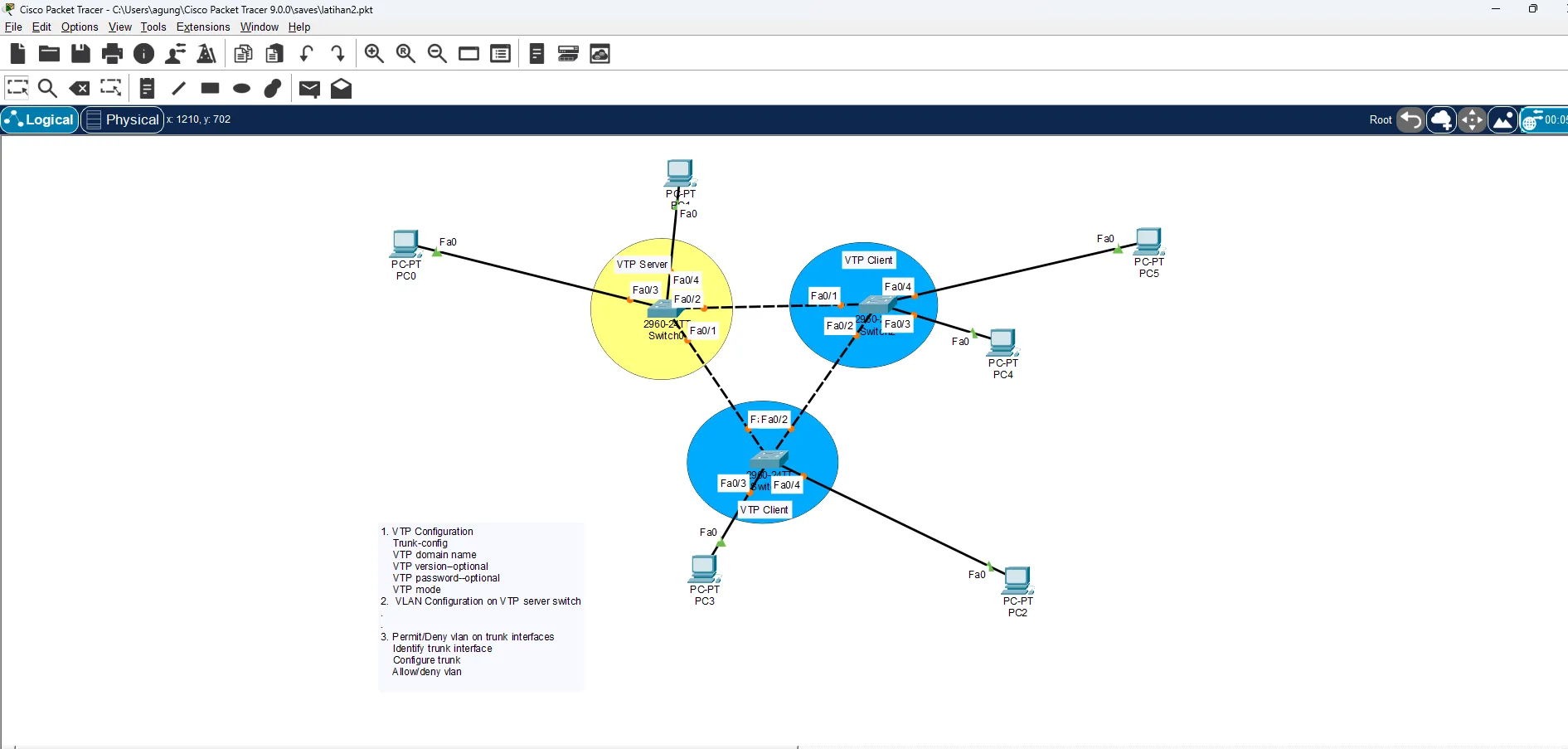This screenshot has height=749, width=1568.
Task: Select the PC5 computer
Action: [1149, 242]
